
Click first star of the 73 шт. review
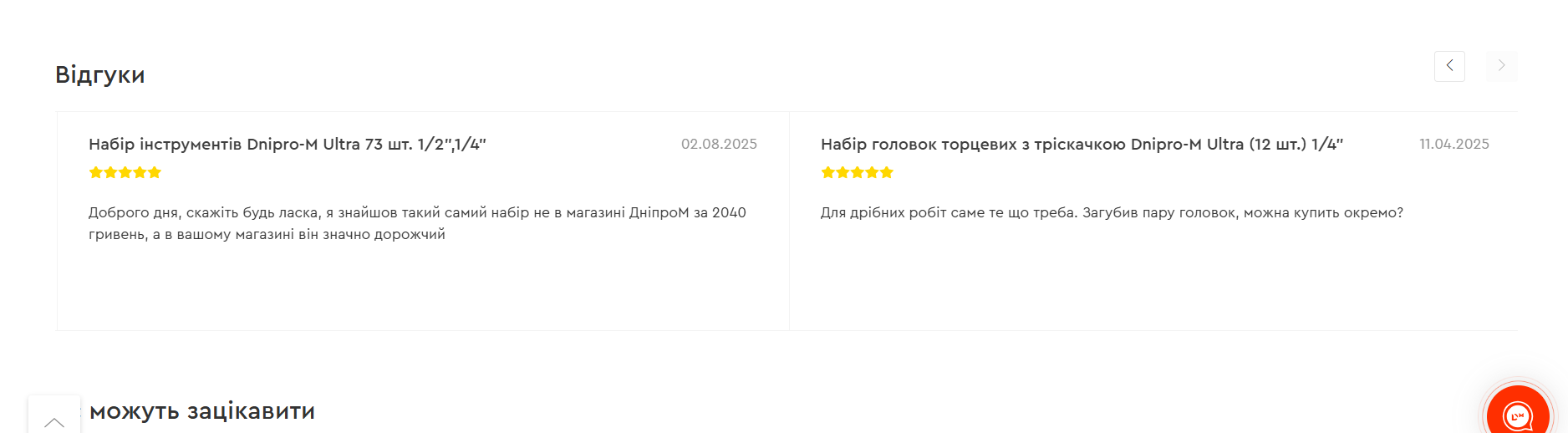(x=96, y=173)
